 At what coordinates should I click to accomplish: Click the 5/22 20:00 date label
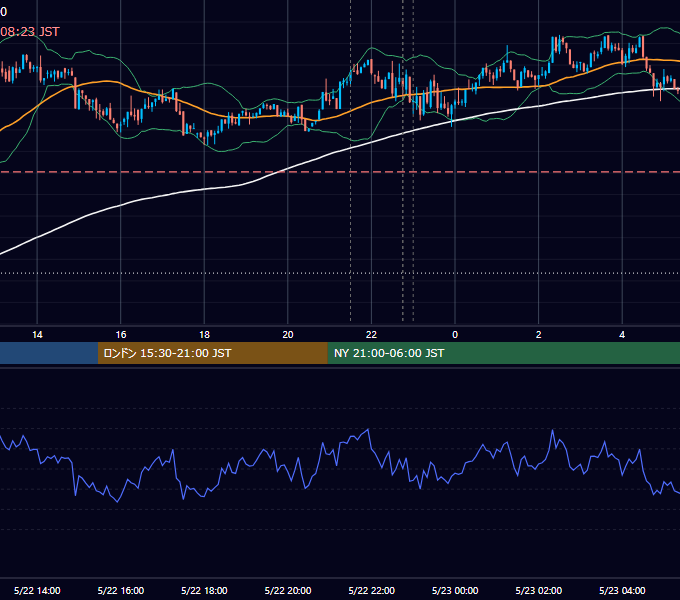[288, 590]
